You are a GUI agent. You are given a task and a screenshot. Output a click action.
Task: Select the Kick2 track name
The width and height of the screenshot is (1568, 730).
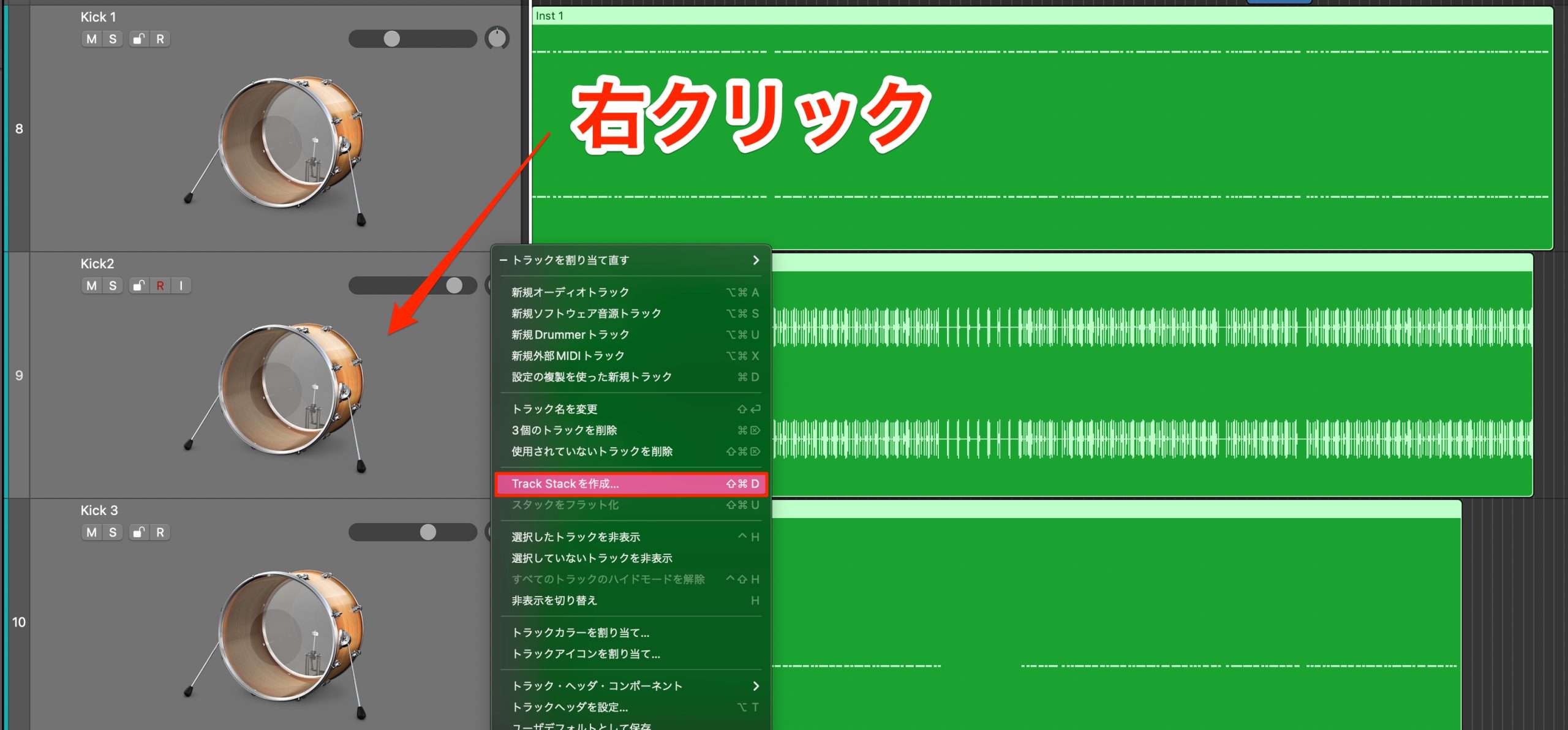(x=97, y=264)
